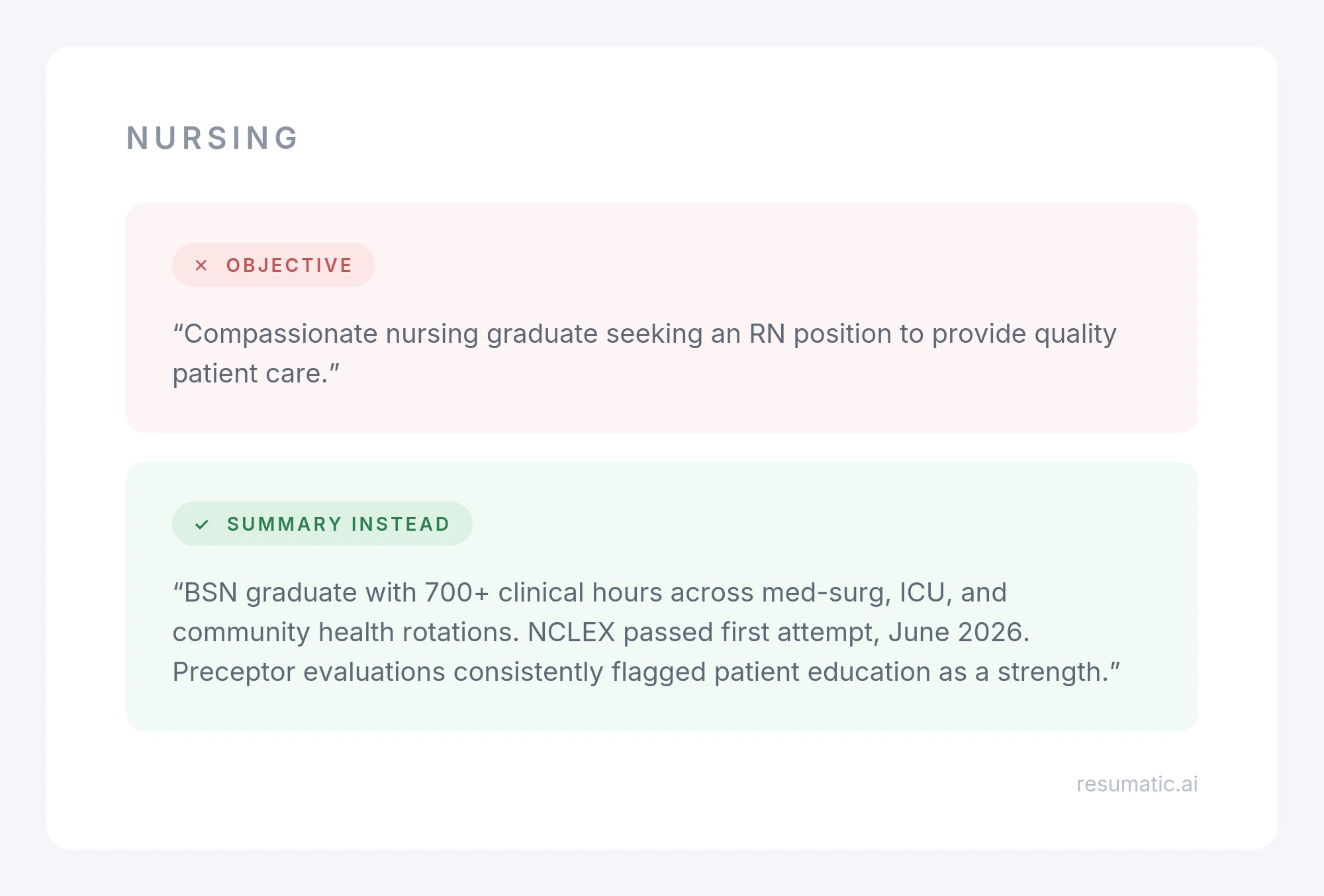This screenshot has height=896, width=1324.
Task: Click the word INSTEAD in the green pill
Action: 401,524
